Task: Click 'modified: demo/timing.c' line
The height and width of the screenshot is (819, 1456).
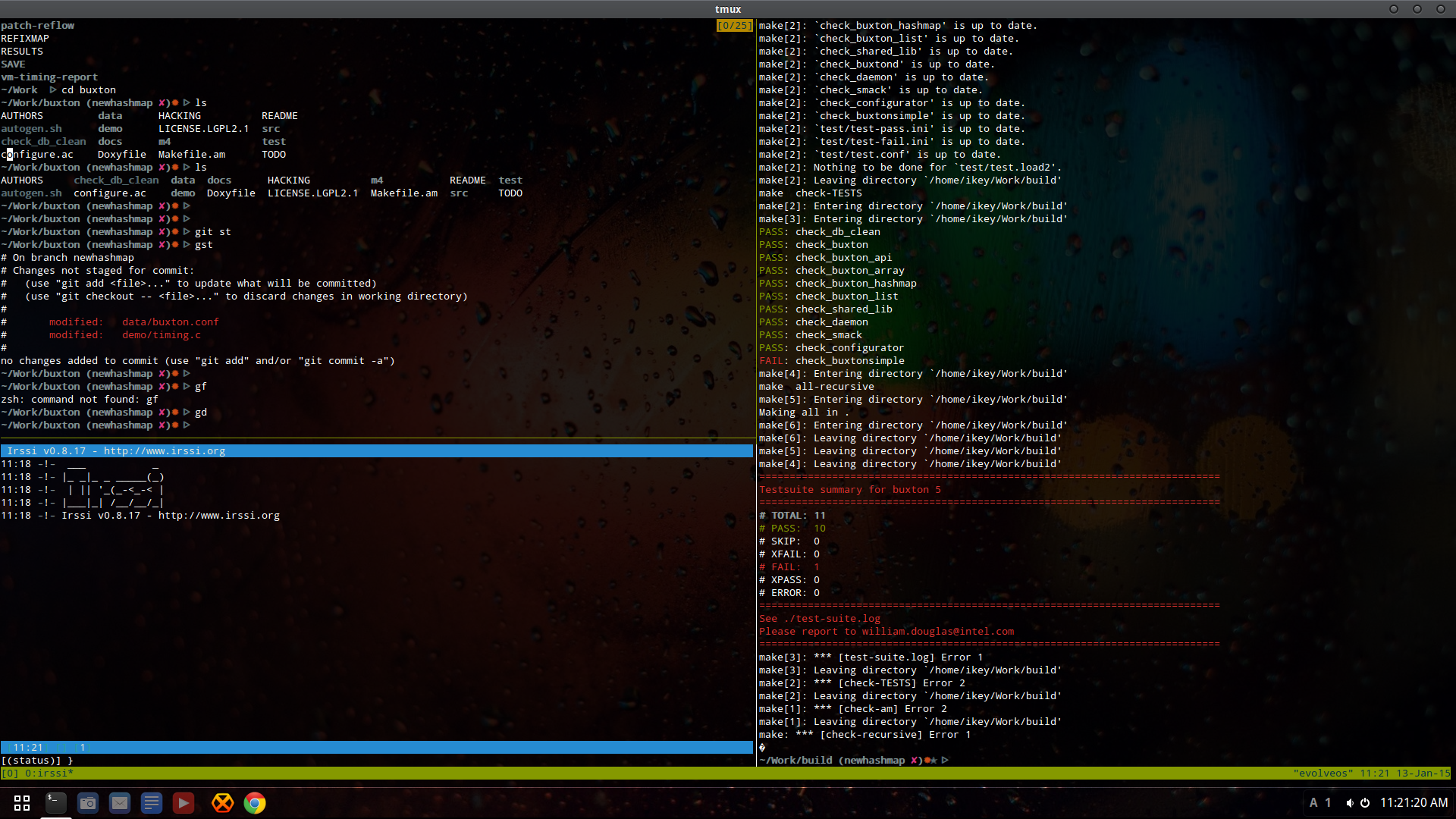Action: coord(125,335)
